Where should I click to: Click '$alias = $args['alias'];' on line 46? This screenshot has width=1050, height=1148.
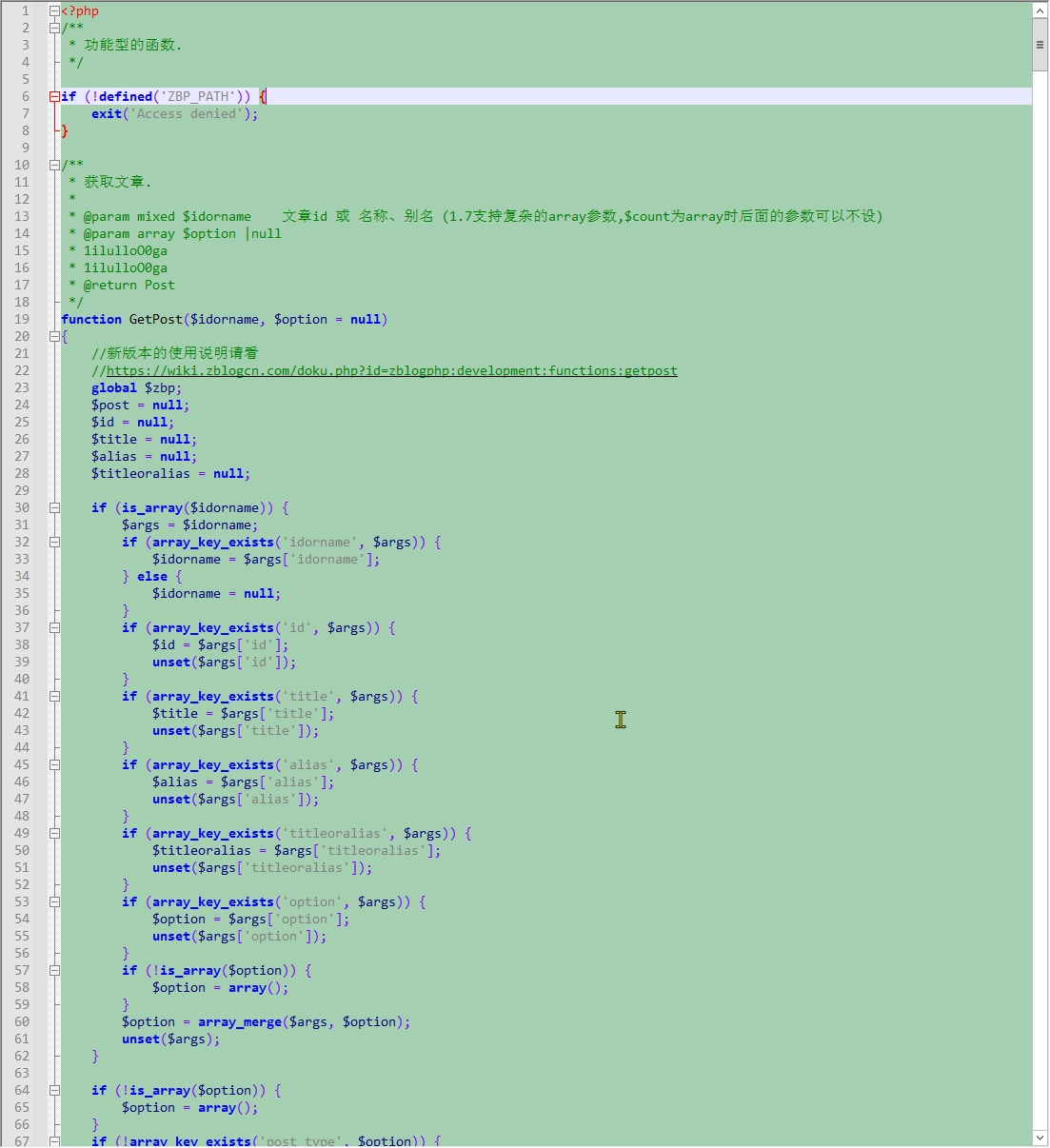[244, 782]
